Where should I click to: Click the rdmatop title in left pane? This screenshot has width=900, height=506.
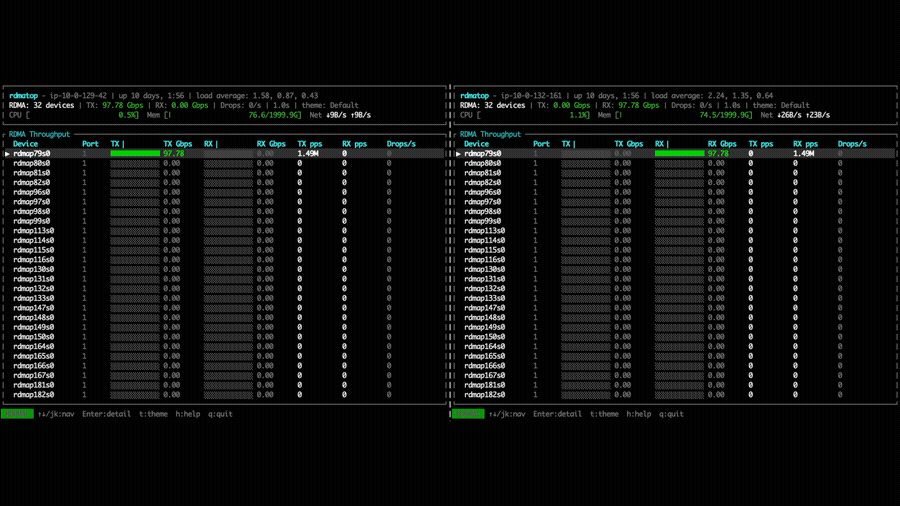pos(24,96)
